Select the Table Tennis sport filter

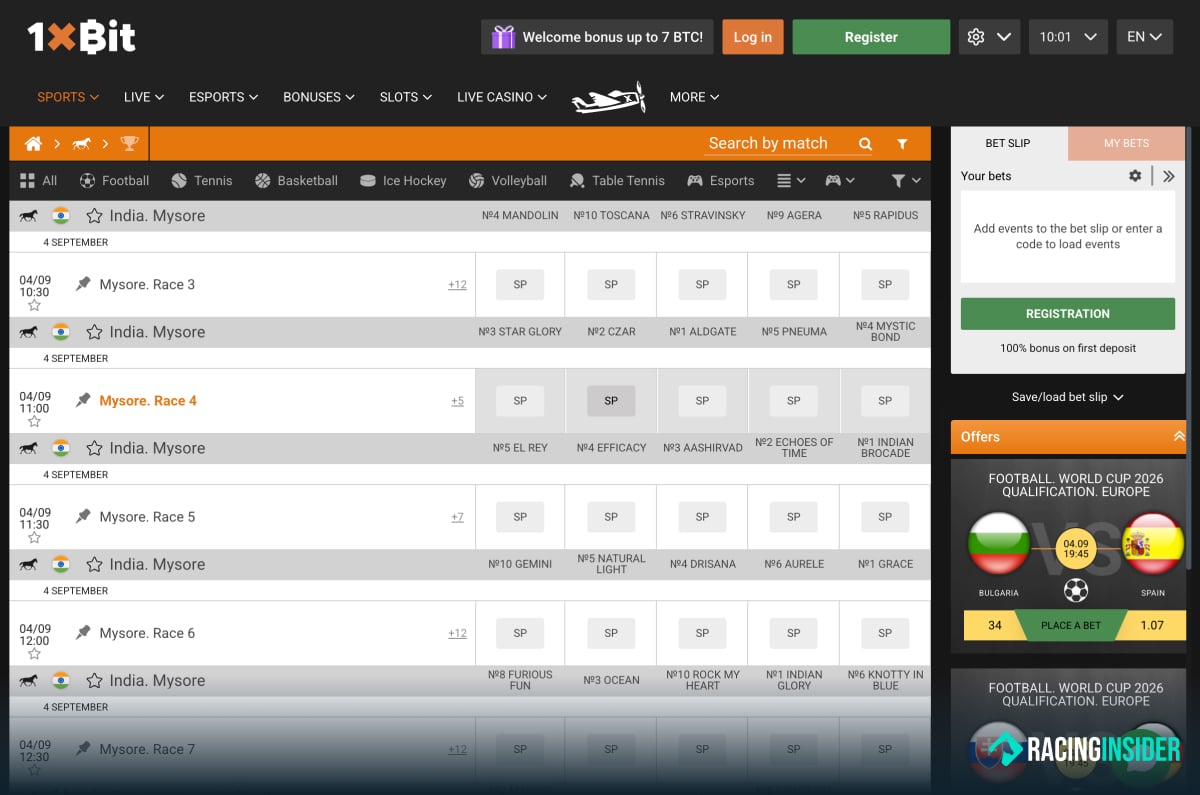617,181
